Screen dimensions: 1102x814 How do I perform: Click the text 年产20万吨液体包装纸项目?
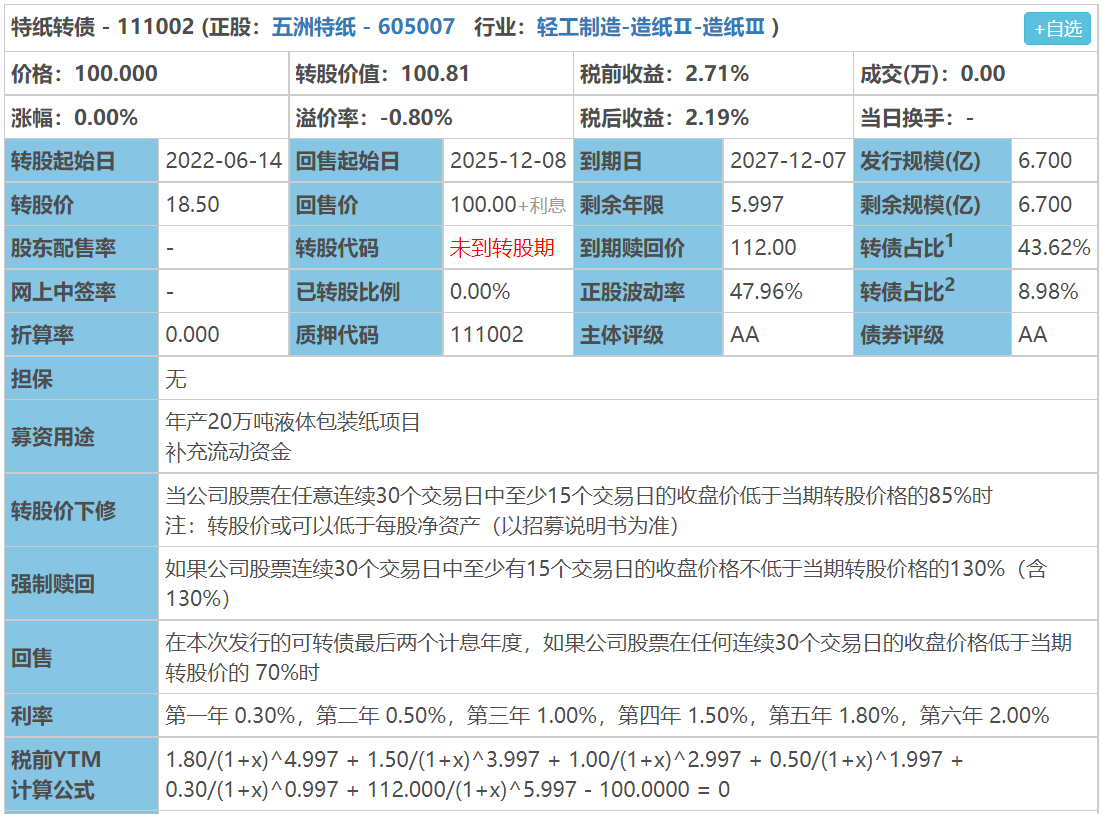pyautogui.click(x=292, y=422)
